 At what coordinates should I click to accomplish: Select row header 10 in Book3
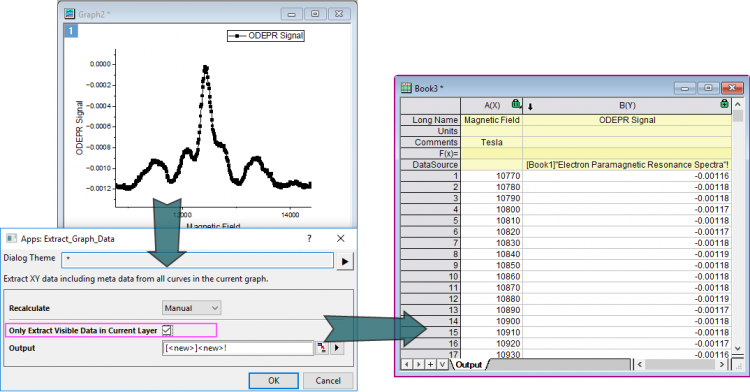pos(430,277)
